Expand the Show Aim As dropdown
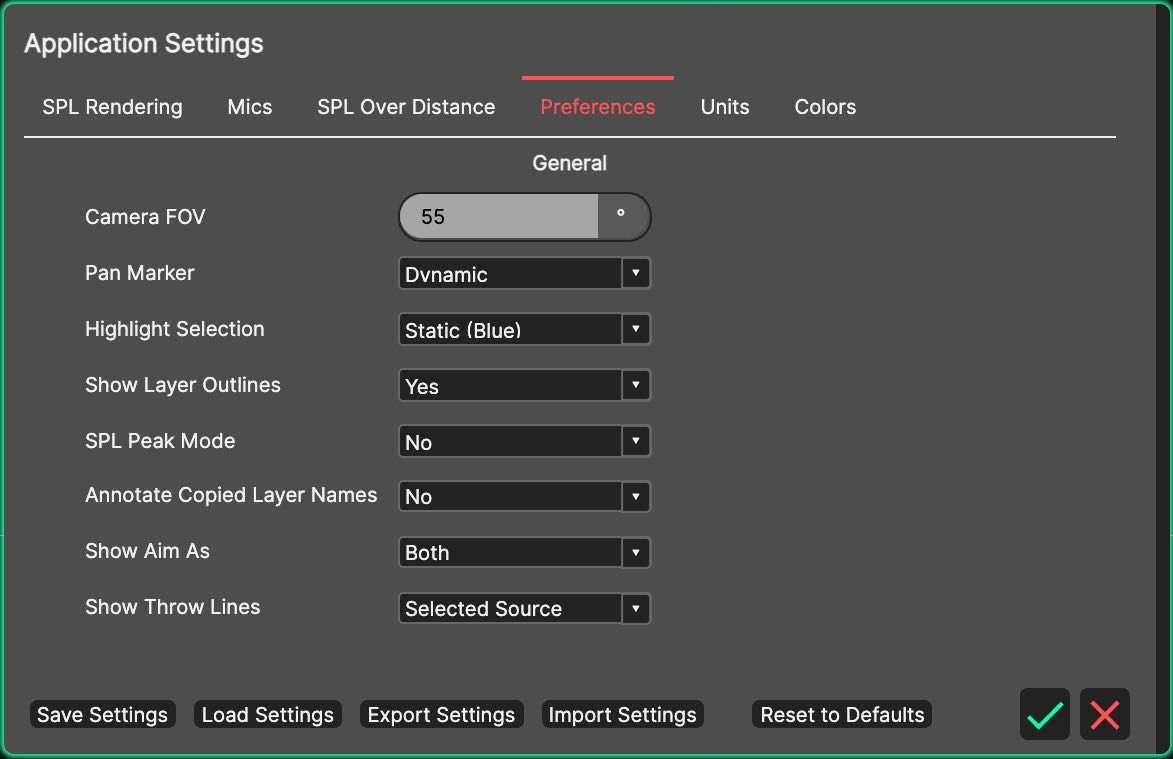 pos(524,553)
